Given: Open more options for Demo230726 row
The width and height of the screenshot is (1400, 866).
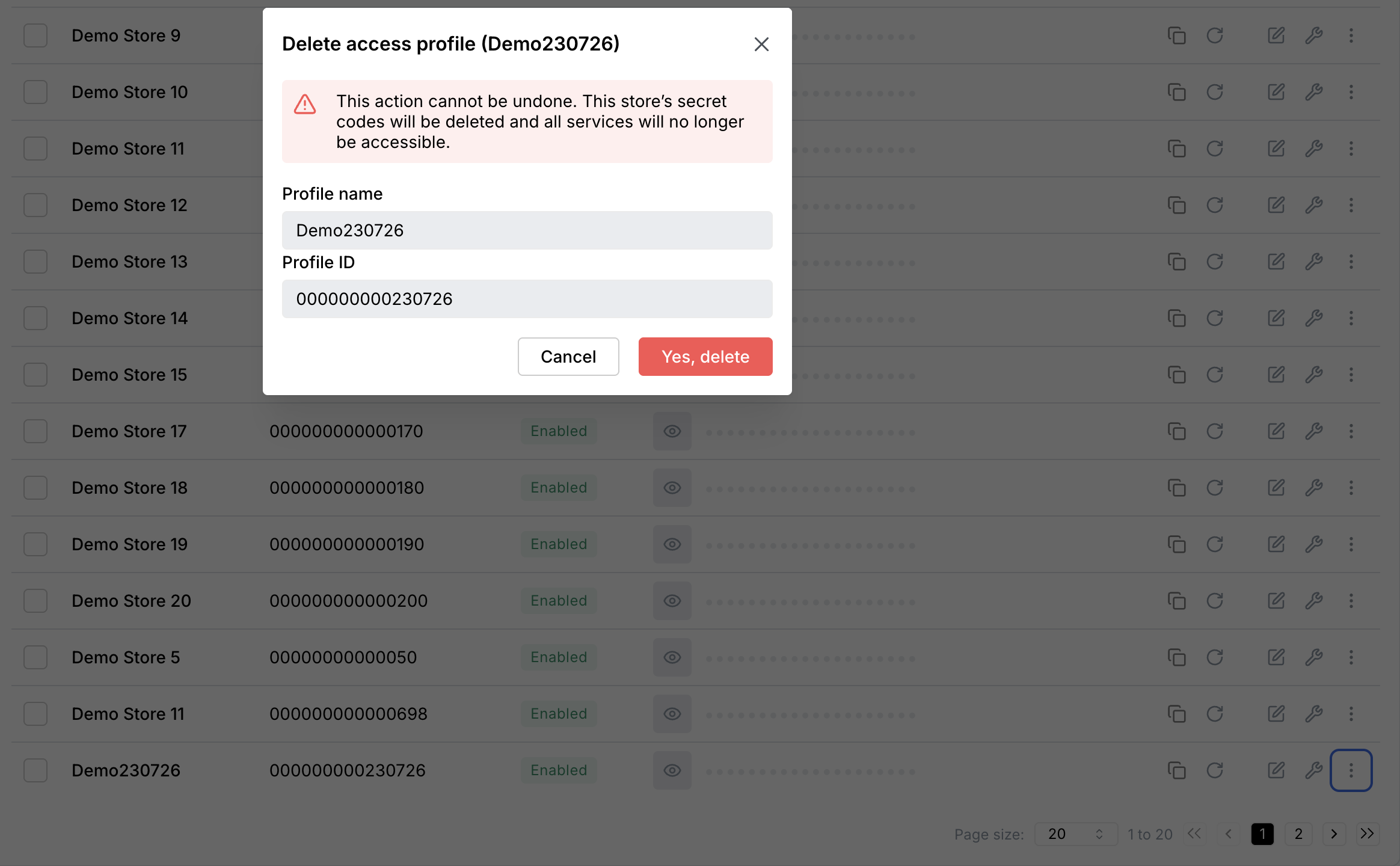Looking at the screenshot, I should 1351,770.
